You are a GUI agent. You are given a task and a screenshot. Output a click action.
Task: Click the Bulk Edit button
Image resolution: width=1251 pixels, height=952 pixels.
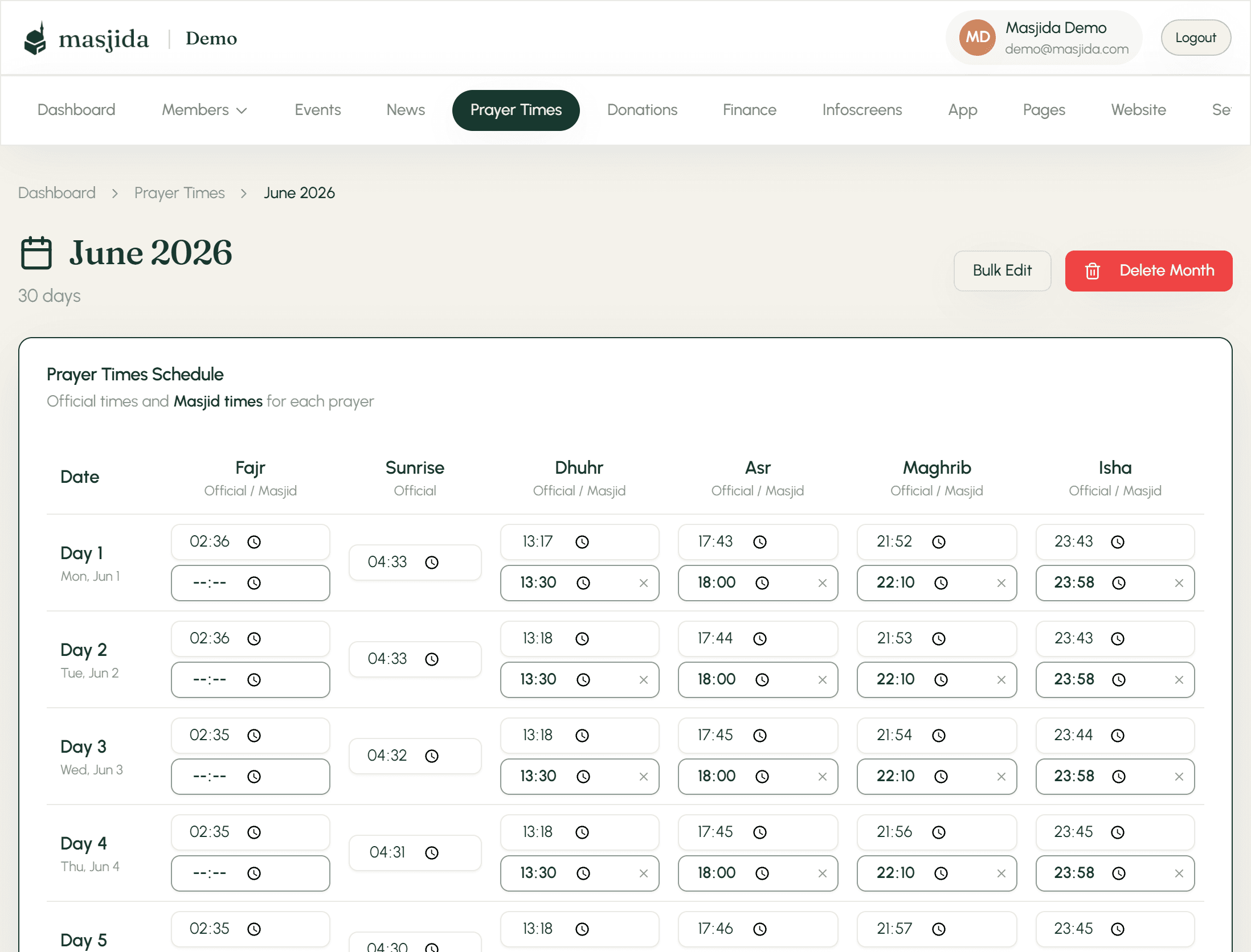(1002, 270)
